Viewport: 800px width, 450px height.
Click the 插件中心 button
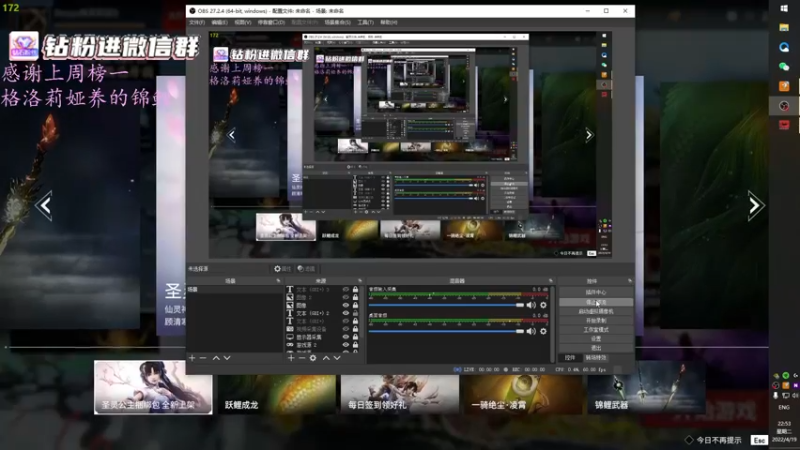click(596, 292)
